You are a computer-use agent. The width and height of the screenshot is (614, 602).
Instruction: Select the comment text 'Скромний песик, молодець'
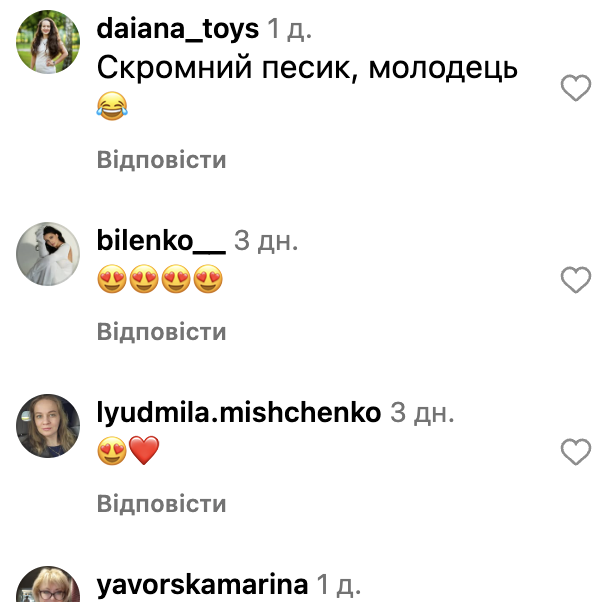(307, 69)
